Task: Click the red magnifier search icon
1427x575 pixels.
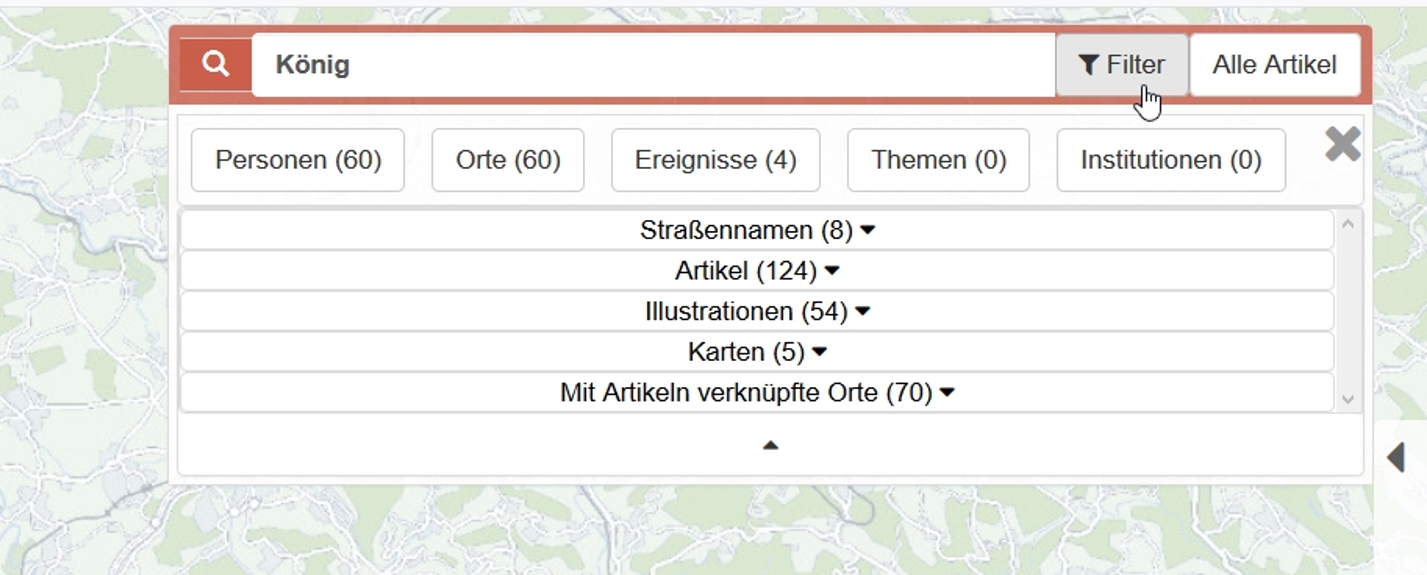Action: pyautogui.click(x=215, y=65)
